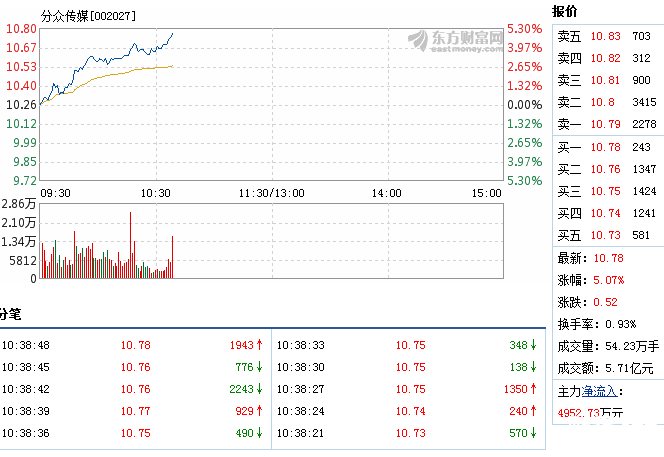Select 卖五 price 10.83

pos(606,36)
